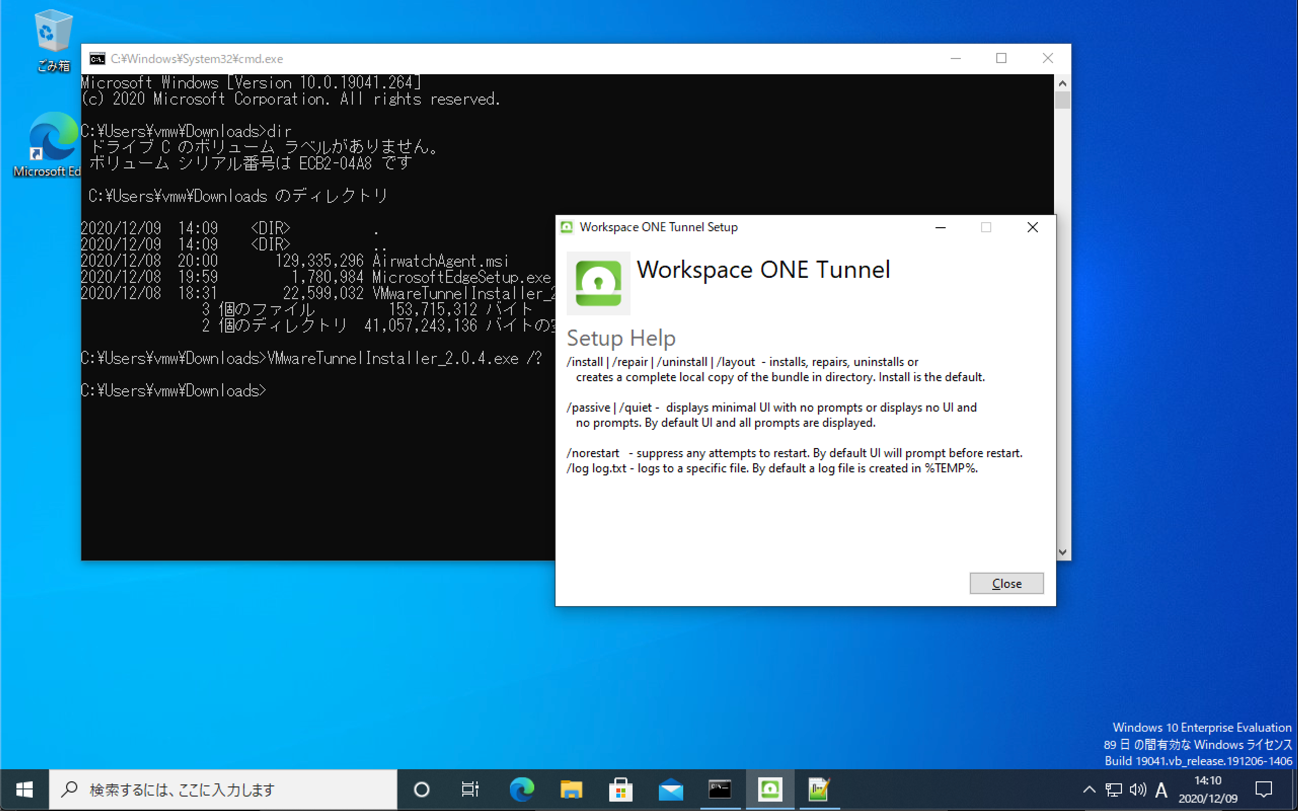This screenshot has height=811, width=1298.
Task: Maximize the cmd.exe window
Action: point(1001,59)
